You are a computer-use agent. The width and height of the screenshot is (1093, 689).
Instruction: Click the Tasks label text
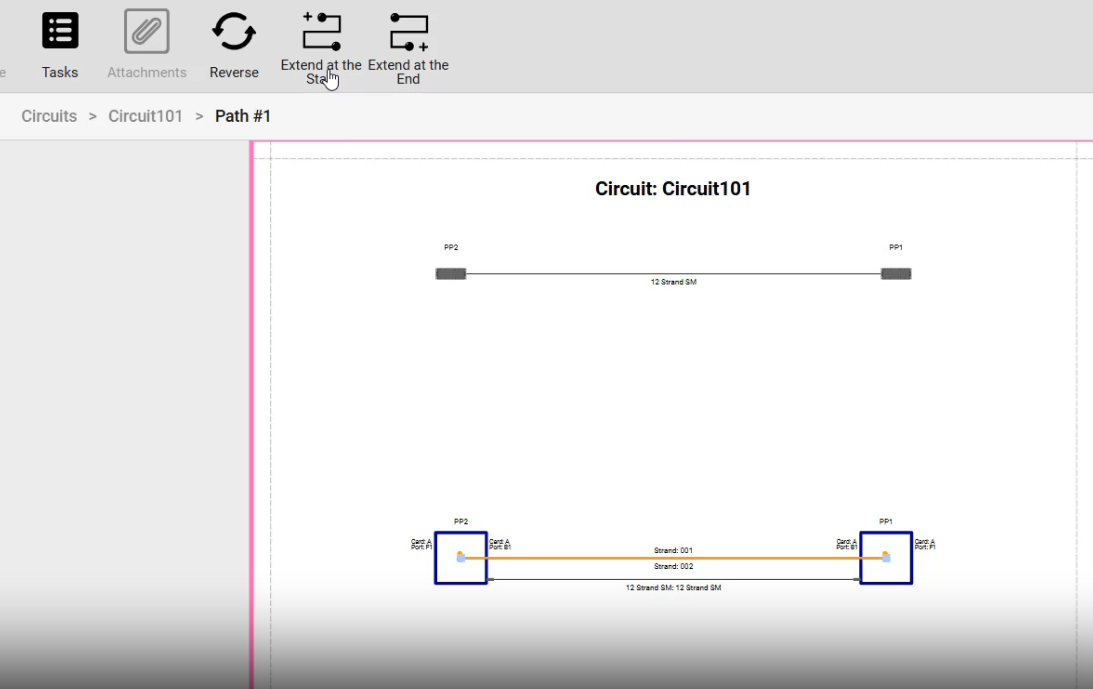click(60, 73)
